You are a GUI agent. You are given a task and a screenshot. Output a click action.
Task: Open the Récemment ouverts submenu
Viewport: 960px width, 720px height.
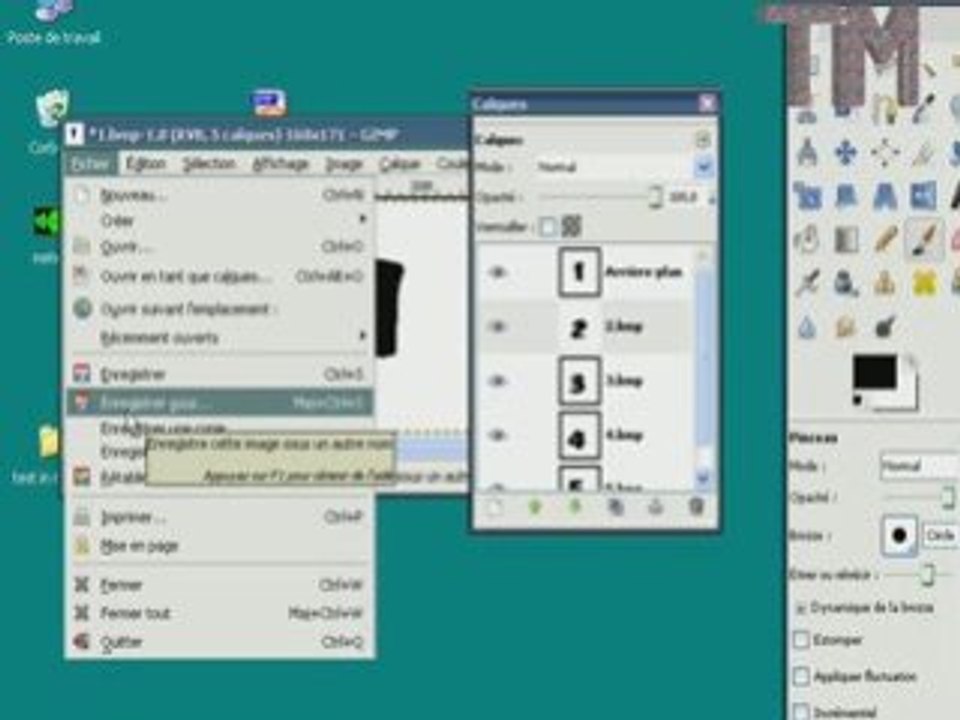[x=219, y=337]
